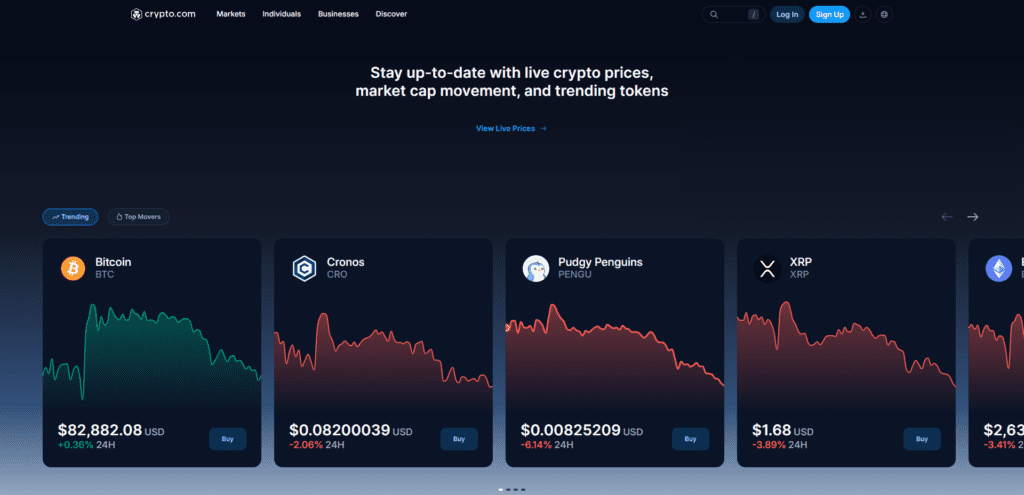The height and width of the screenshot is (495, 1024).
Task: Click the Pudgy Penguins card title
Action: coord(600,262)
